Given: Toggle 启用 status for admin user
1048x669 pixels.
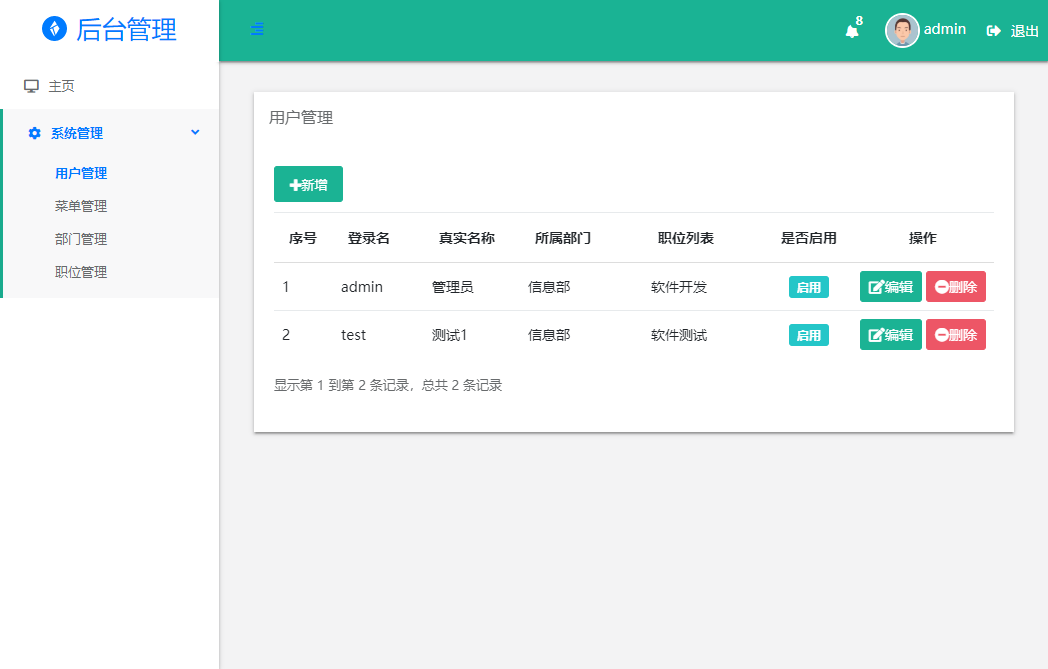Looking at the screenshot, I should pyautogui.click(x=808, y=287).
